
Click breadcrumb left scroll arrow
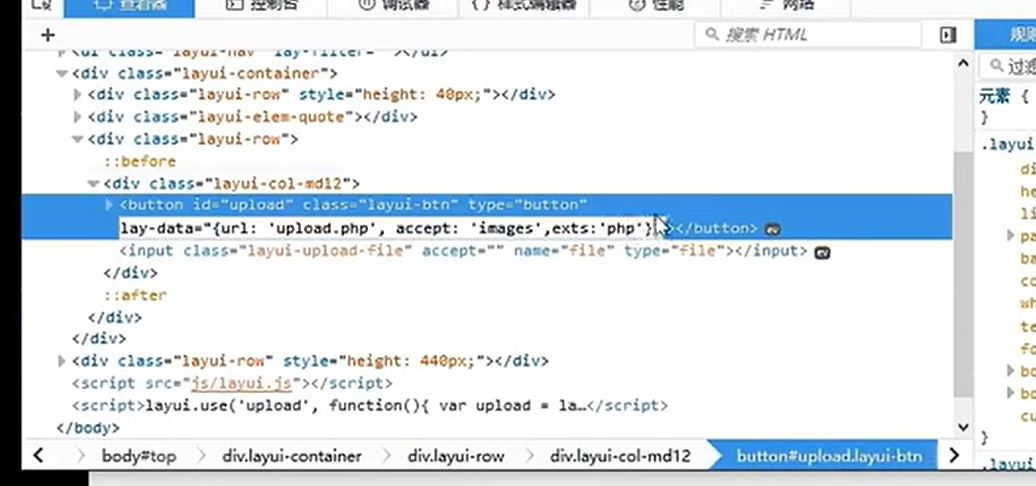tap(38, 455)
